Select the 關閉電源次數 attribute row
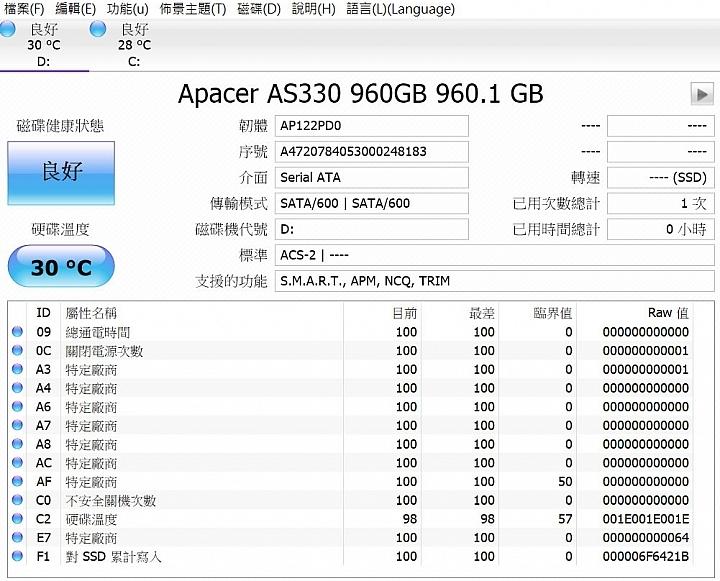720x581 pixels. point(352,350)
